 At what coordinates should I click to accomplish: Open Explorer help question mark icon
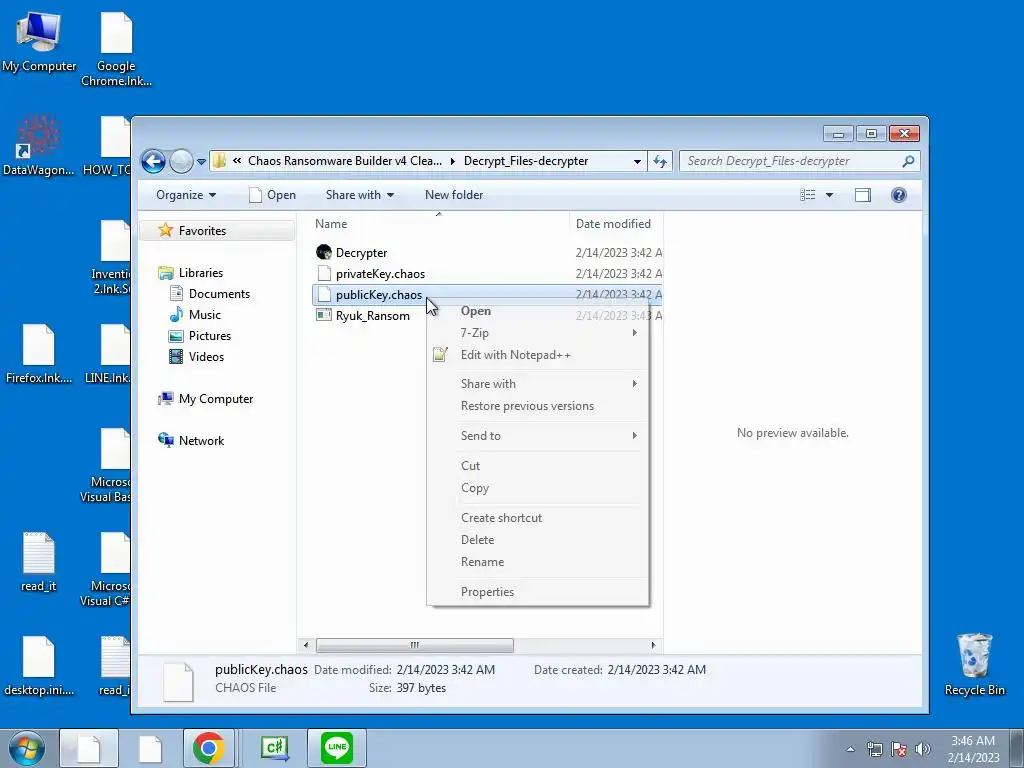pos(899,195)
